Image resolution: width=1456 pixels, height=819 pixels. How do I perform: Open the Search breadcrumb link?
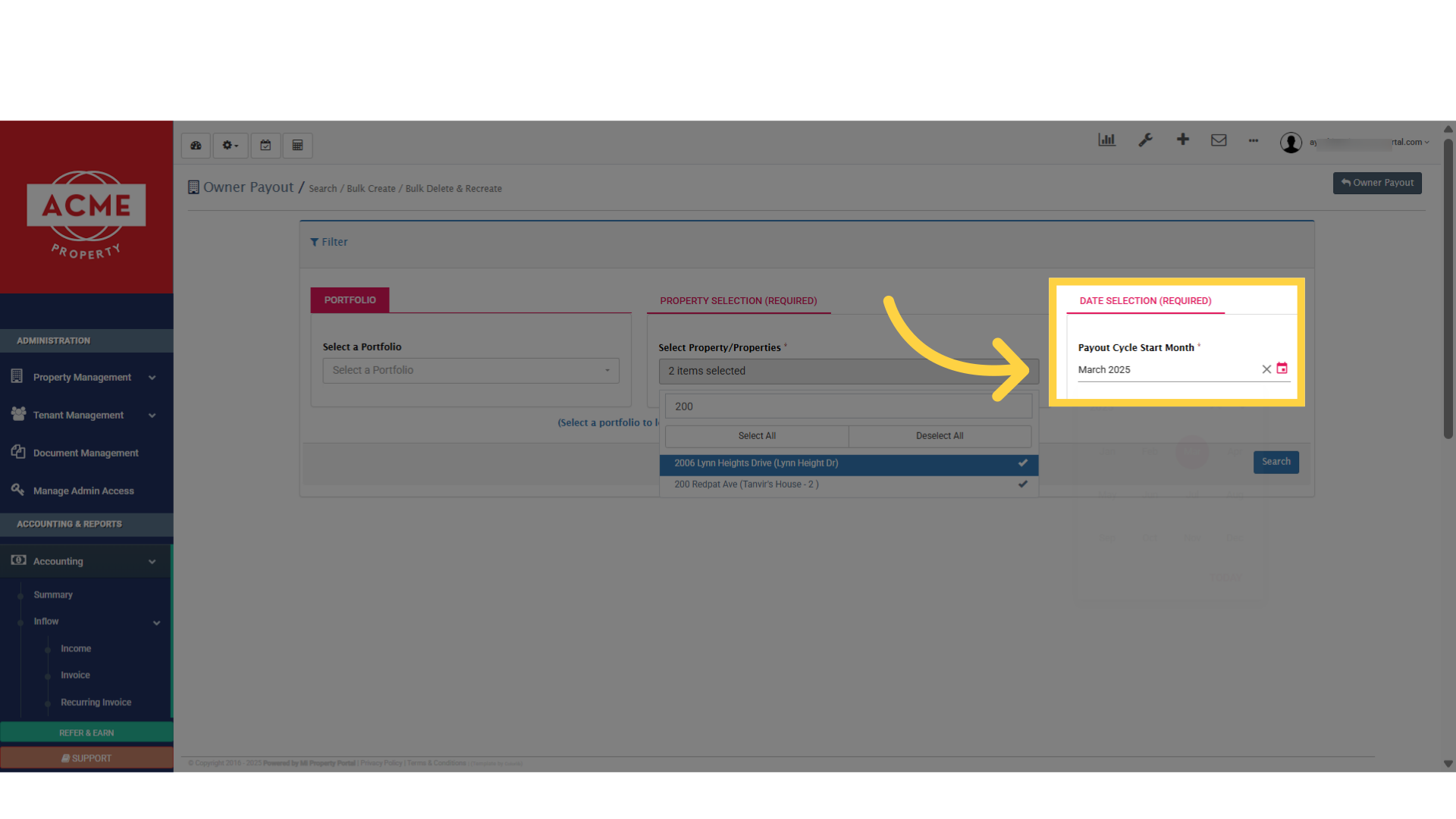tap(322, 189)
